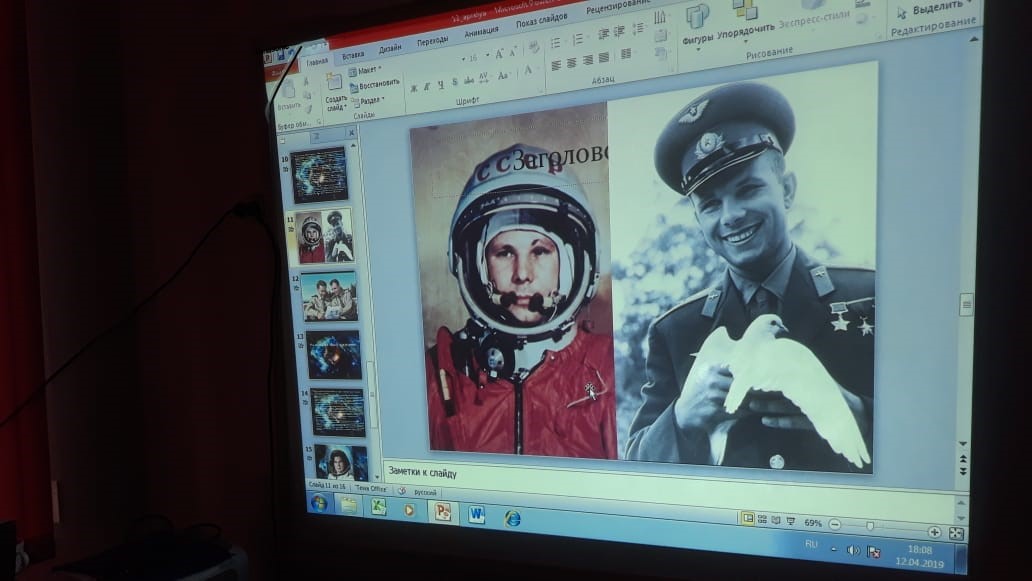Open the Макет layout dropdown
Image resolution: width=1032 pixels, height=581 pixels.
367,70
